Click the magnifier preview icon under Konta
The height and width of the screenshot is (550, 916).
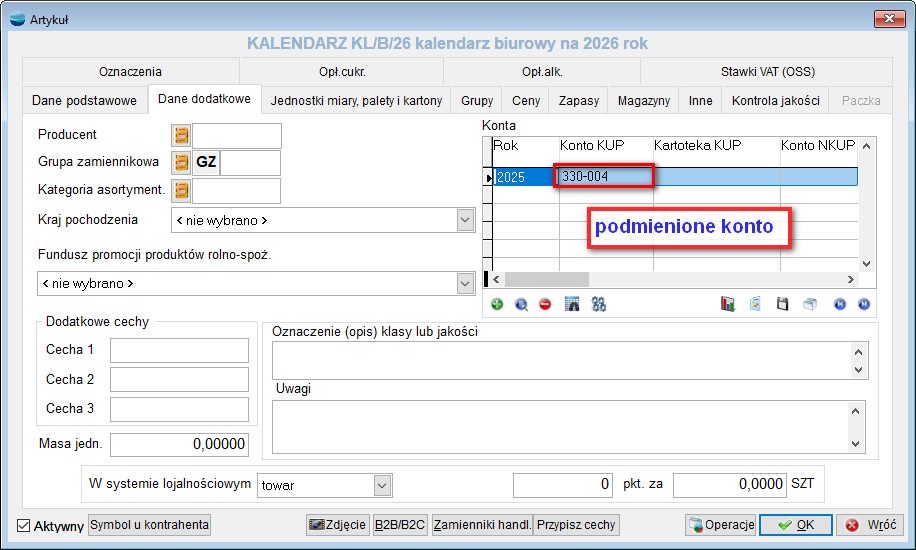pyautogui.click(x=521, y=304)
